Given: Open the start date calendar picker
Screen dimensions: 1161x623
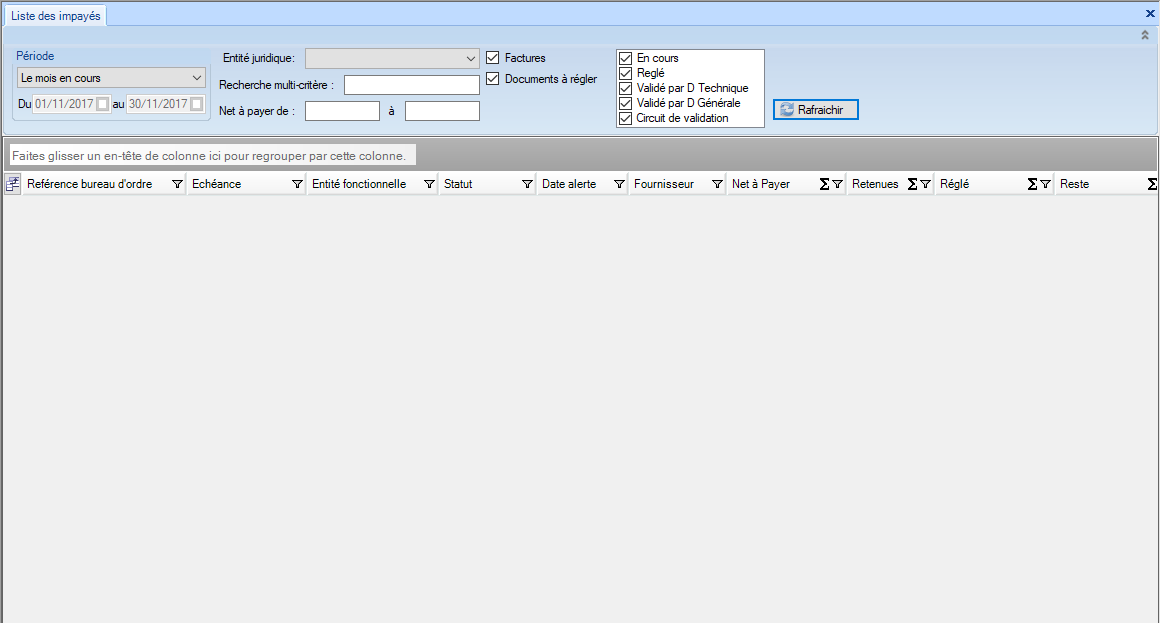Looking at the screenshot, I should (x=102, y=104).
